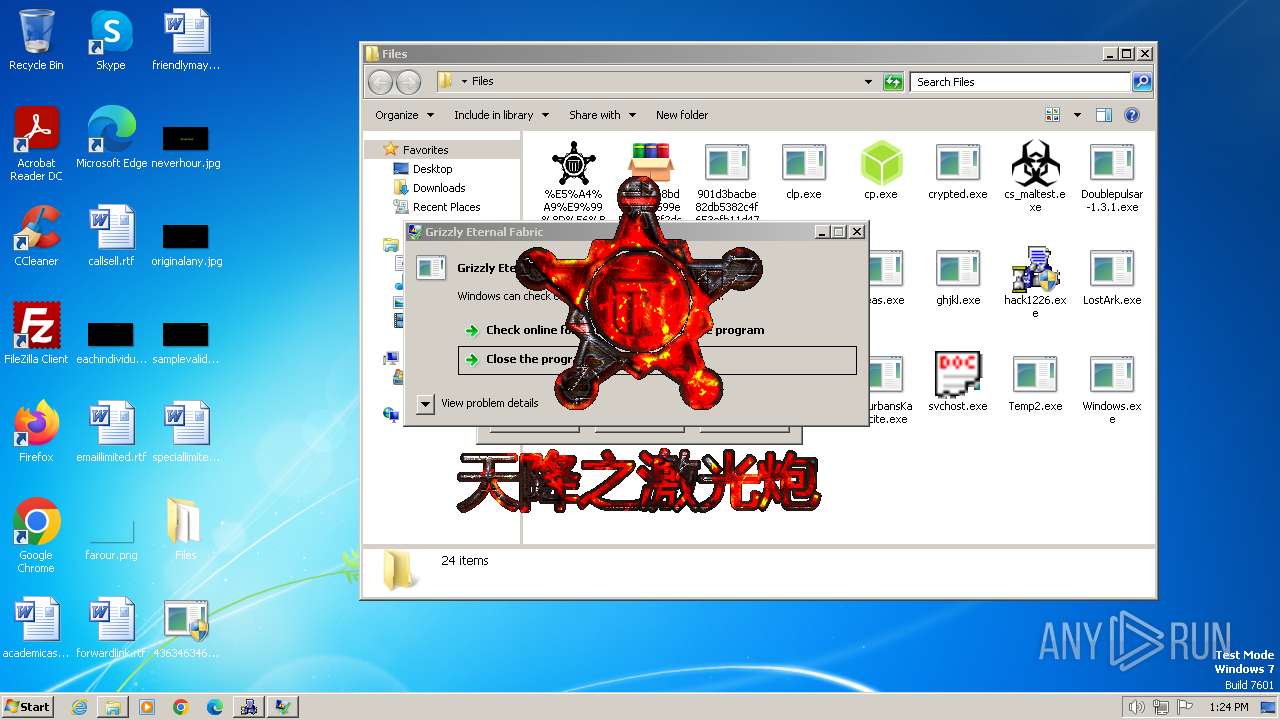Open Windows Explorer taskbar button
The image size is (1280, 720).
(x=113, y=707)
